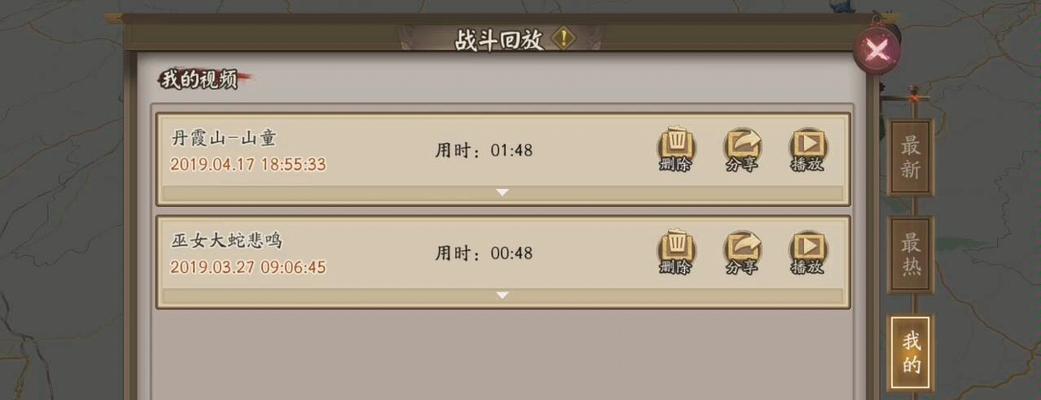
Task: Click the 2019.03.27 09:06:45 timestamp
Action: coord(248,267)
